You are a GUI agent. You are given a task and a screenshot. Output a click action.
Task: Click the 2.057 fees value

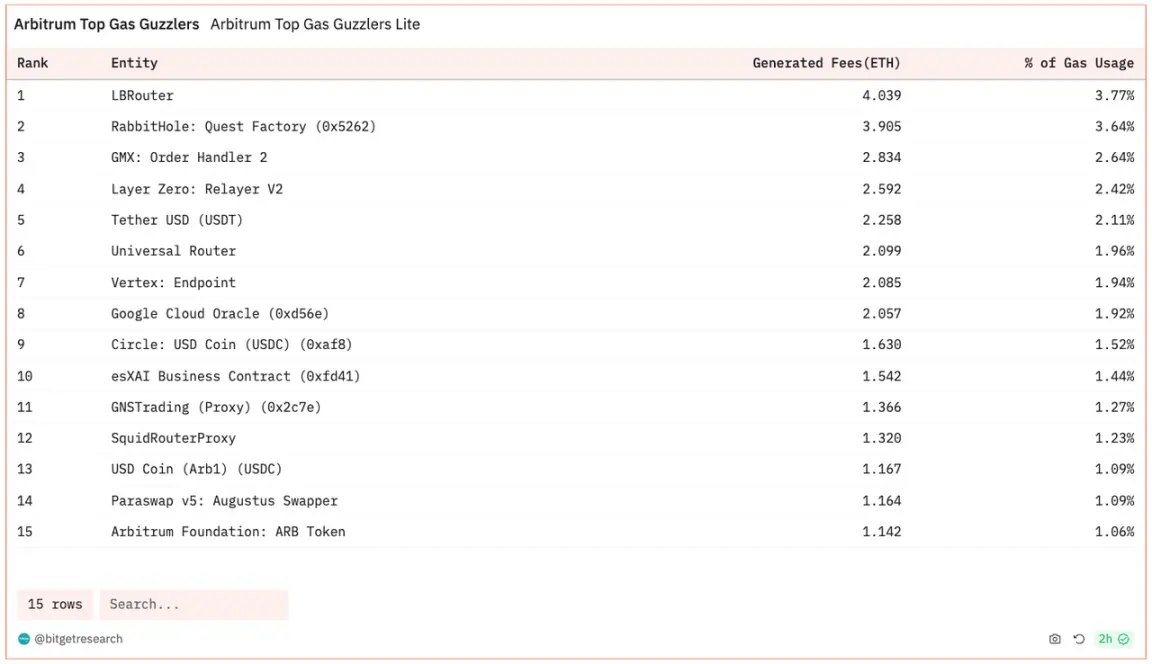(882, 314)
